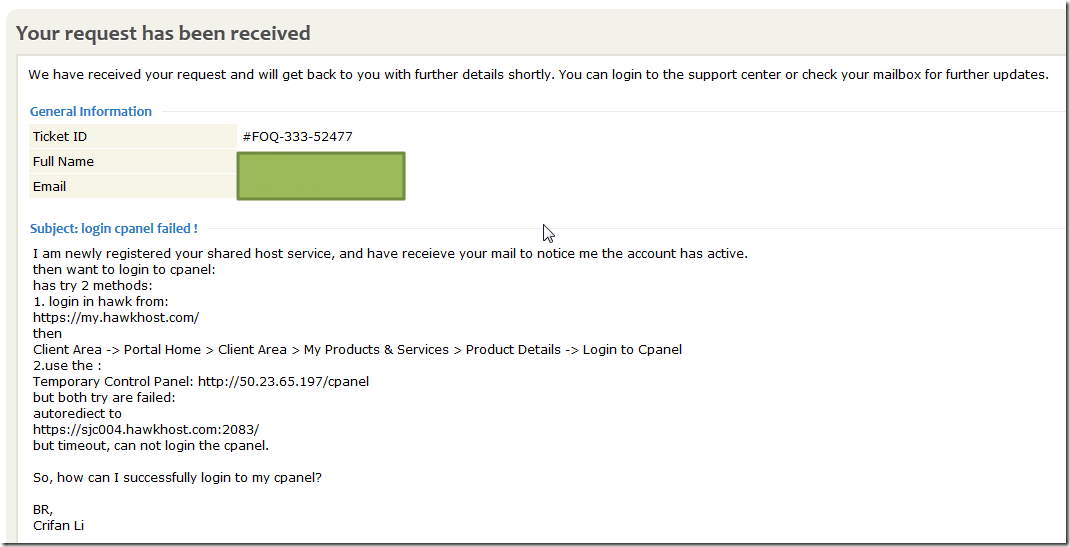Click the "Your request has been received" heading
1070x547 pixels.
[163, 33]
